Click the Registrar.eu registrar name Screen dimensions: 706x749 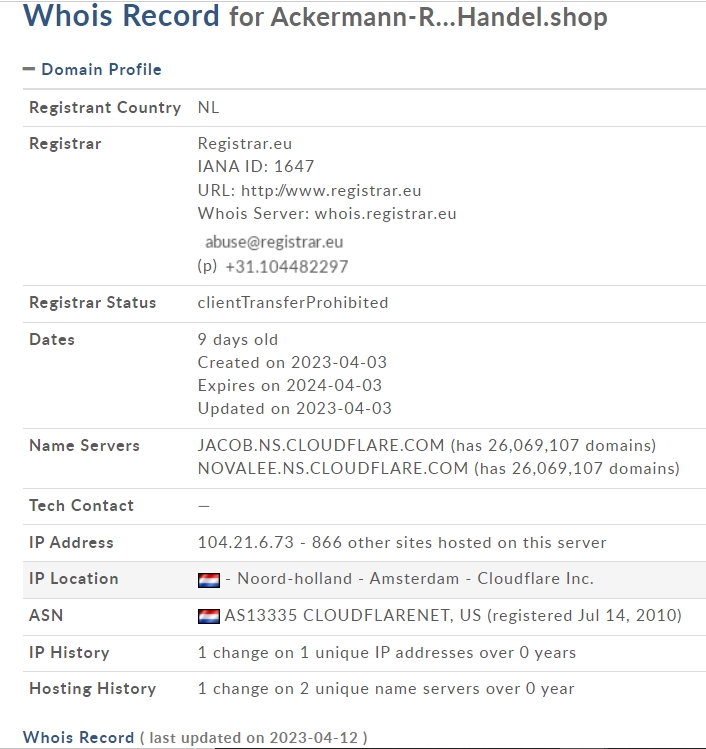pos(245,143)
